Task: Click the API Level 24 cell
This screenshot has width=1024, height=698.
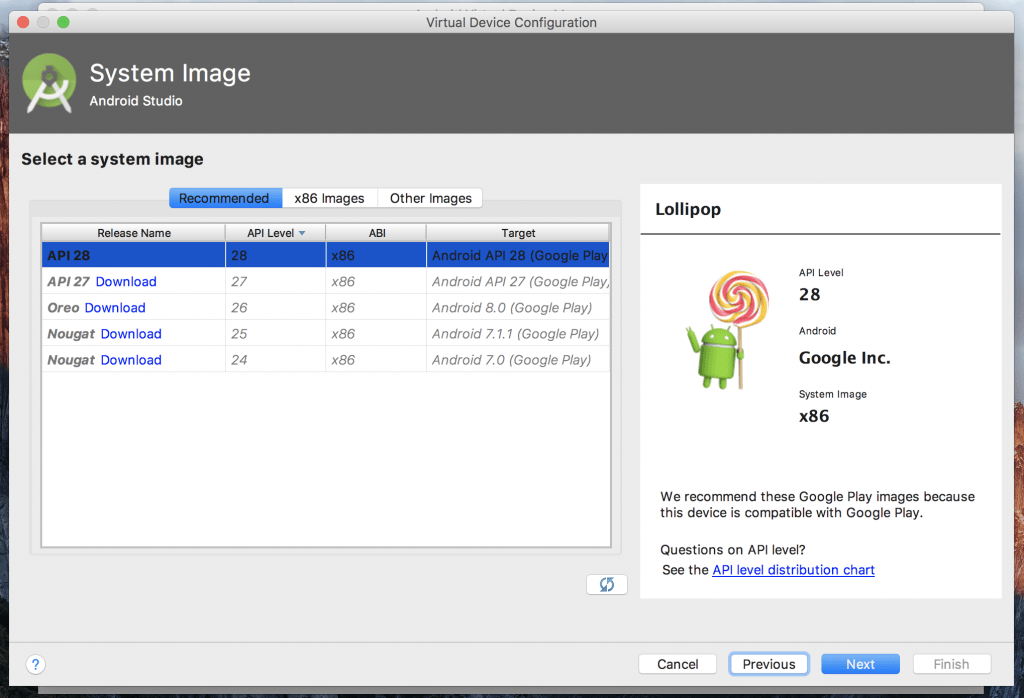Action: (x=276, y=360)
